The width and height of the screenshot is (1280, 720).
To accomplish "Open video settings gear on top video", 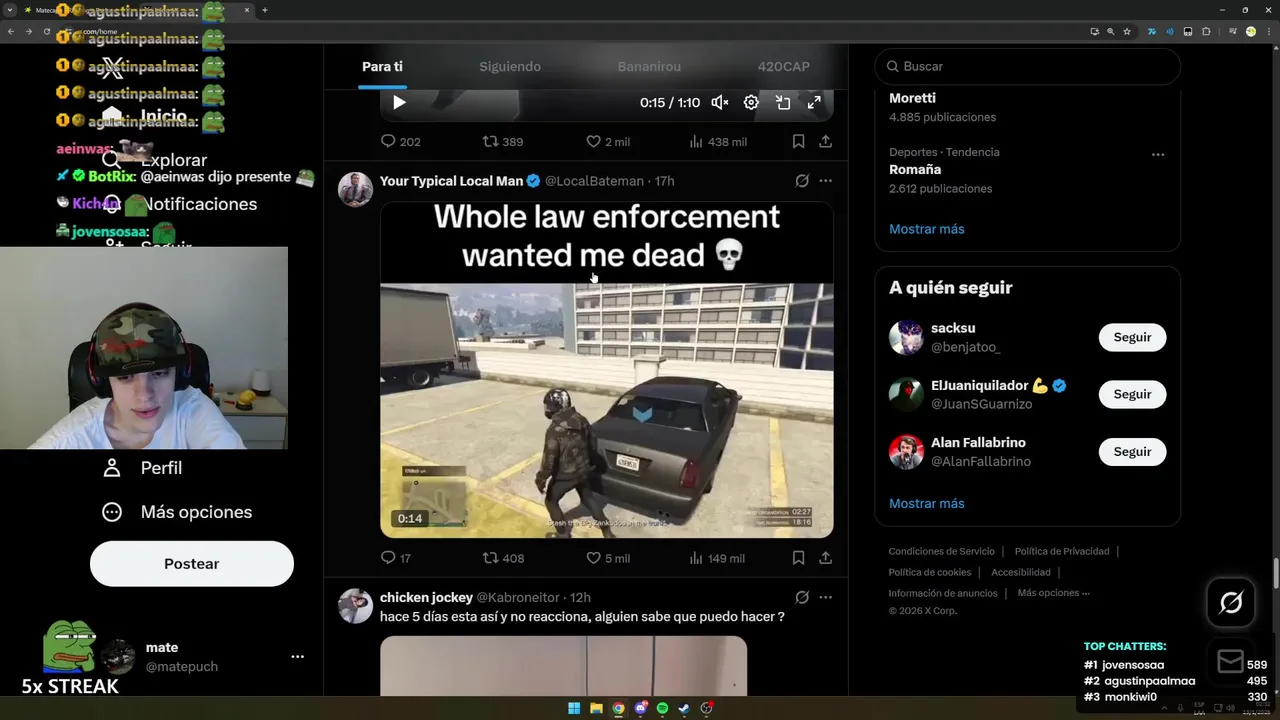I will [x=751, y=102].
